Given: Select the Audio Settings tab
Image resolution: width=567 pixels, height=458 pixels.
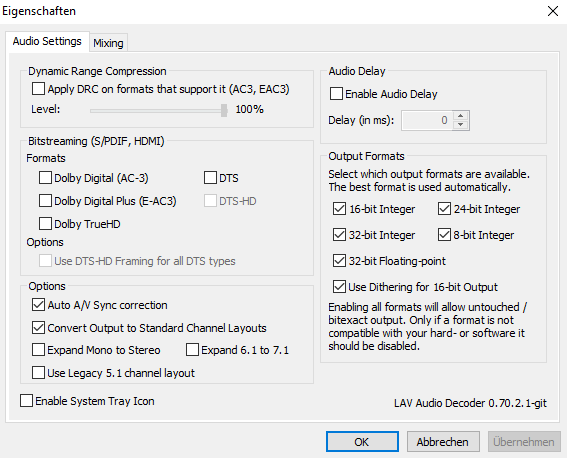Looking at the screenshot, I should (x=47, y=41).
